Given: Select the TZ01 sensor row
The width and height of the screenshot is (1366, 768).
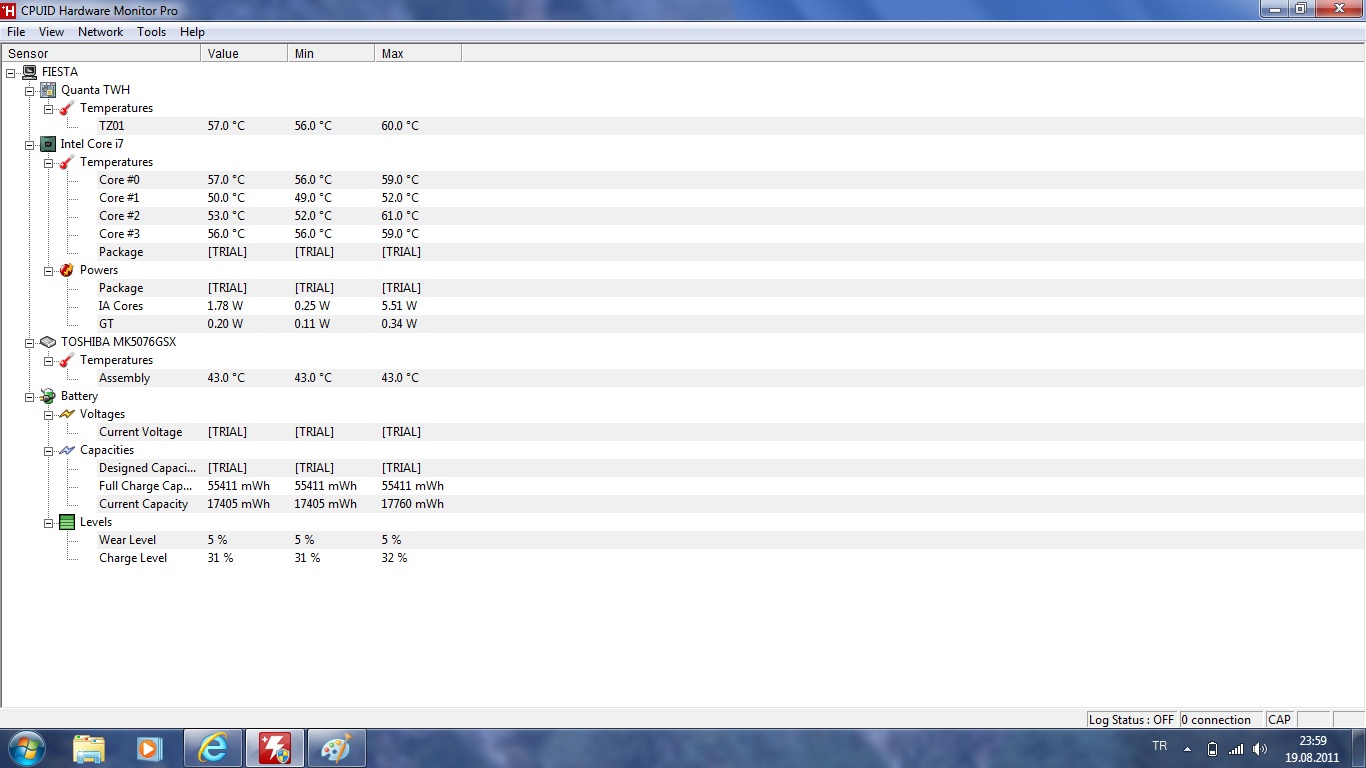Looking at the screenshot, I should (x=683, y=126).
